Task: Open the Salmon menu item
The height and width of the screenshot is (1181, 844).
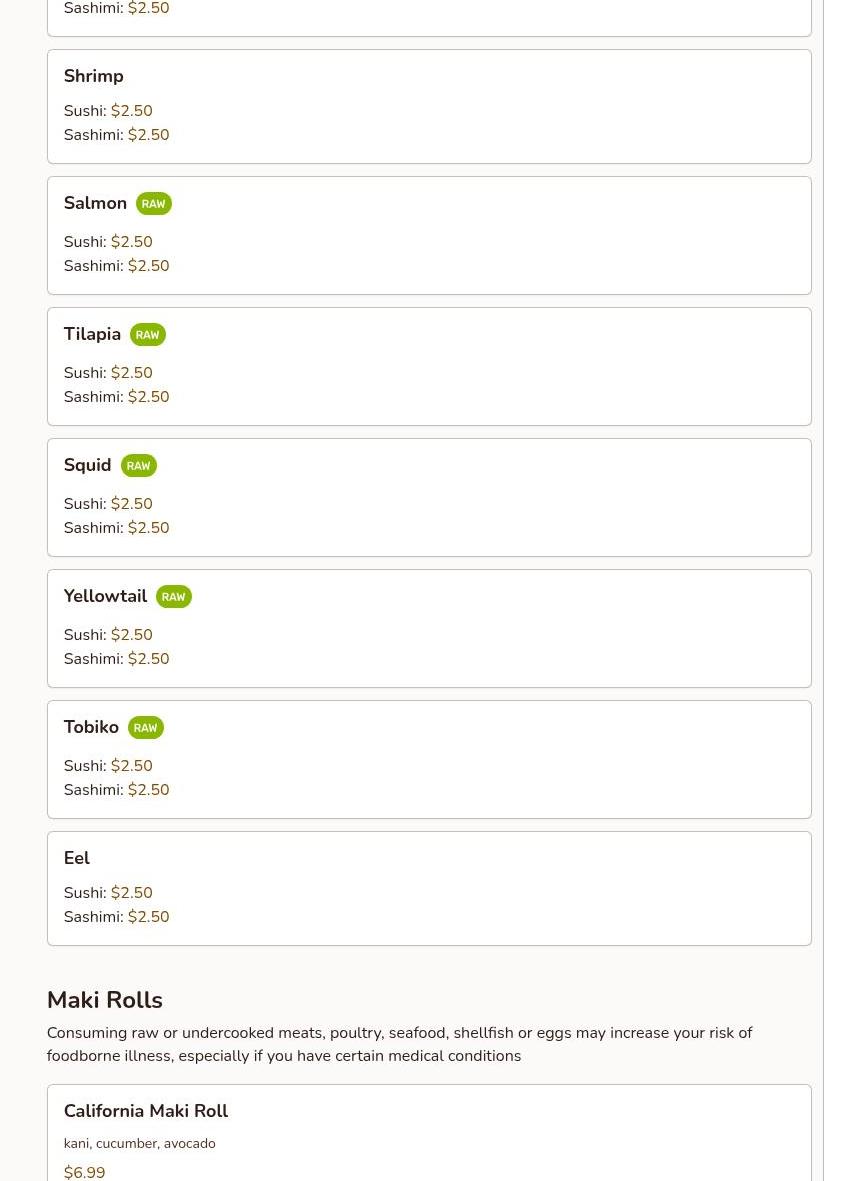Action: pyautogui.click(x=95, y=203)
